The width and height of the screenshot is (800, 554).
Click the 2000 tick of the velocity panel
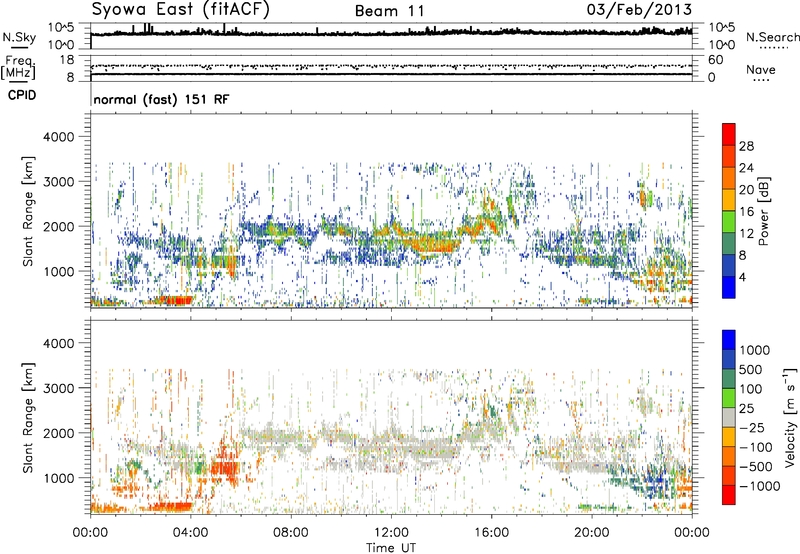(x=58, y=433)
